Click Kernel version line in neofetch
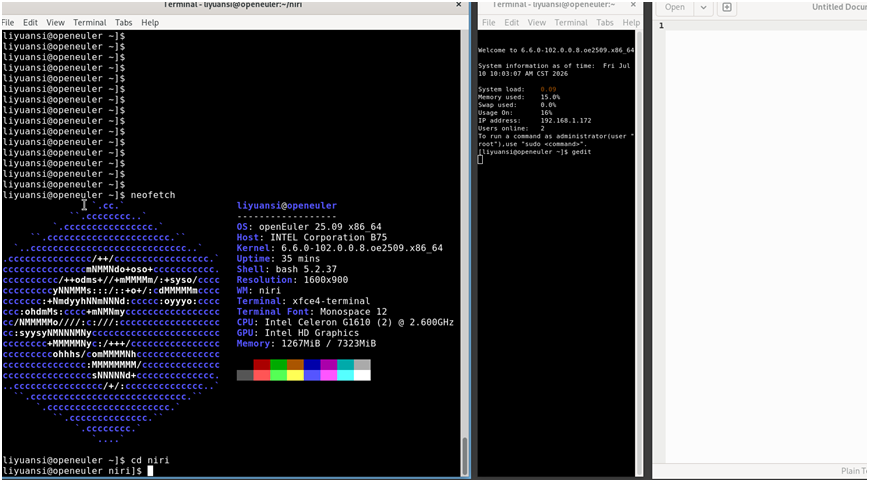Viewport: 869px width, 482px height. [x=340, y=248]
